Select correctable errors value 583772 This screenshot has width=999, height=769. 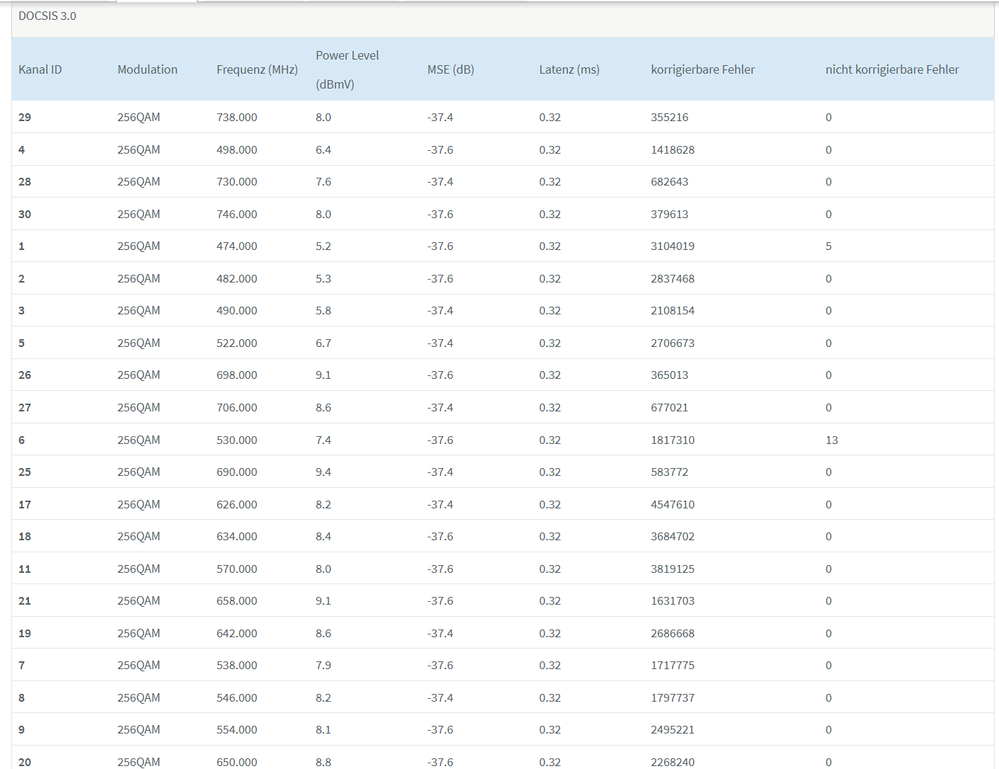(670, 471)
